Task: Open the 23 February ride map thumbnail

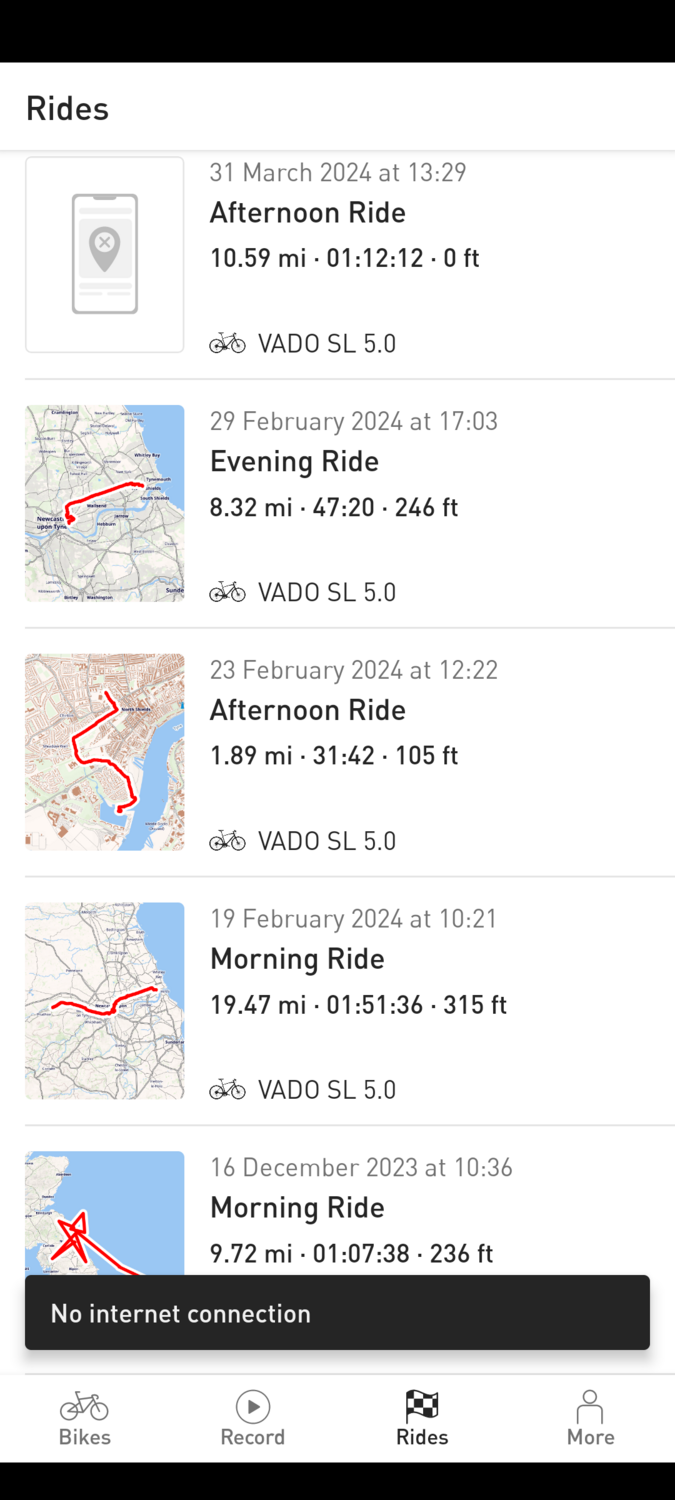Action: 105,752
